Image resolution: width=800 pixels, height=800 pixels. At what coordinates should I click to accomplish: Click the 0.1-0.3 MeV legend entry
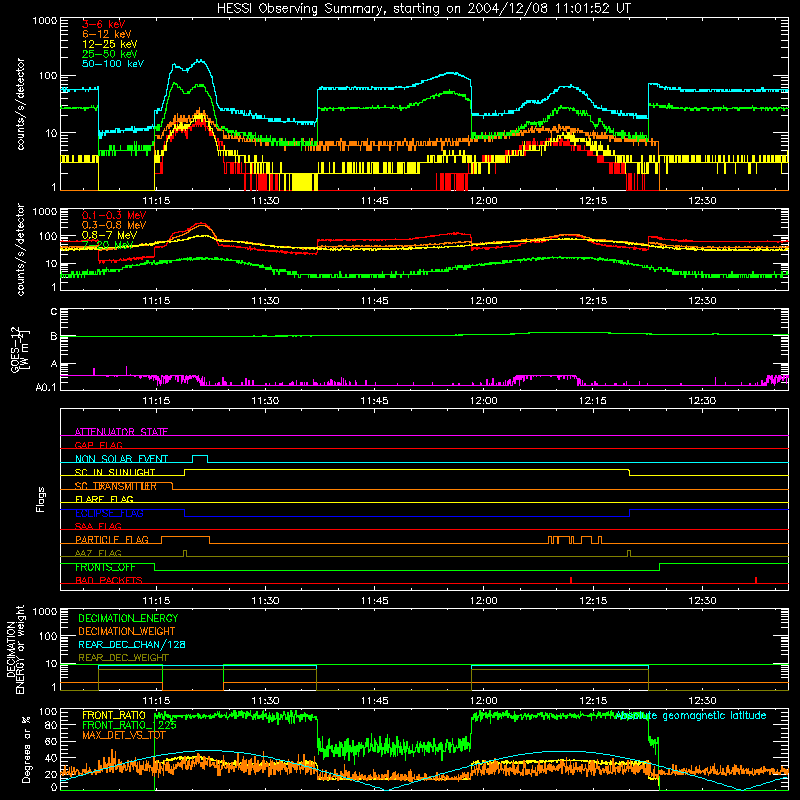114,215
